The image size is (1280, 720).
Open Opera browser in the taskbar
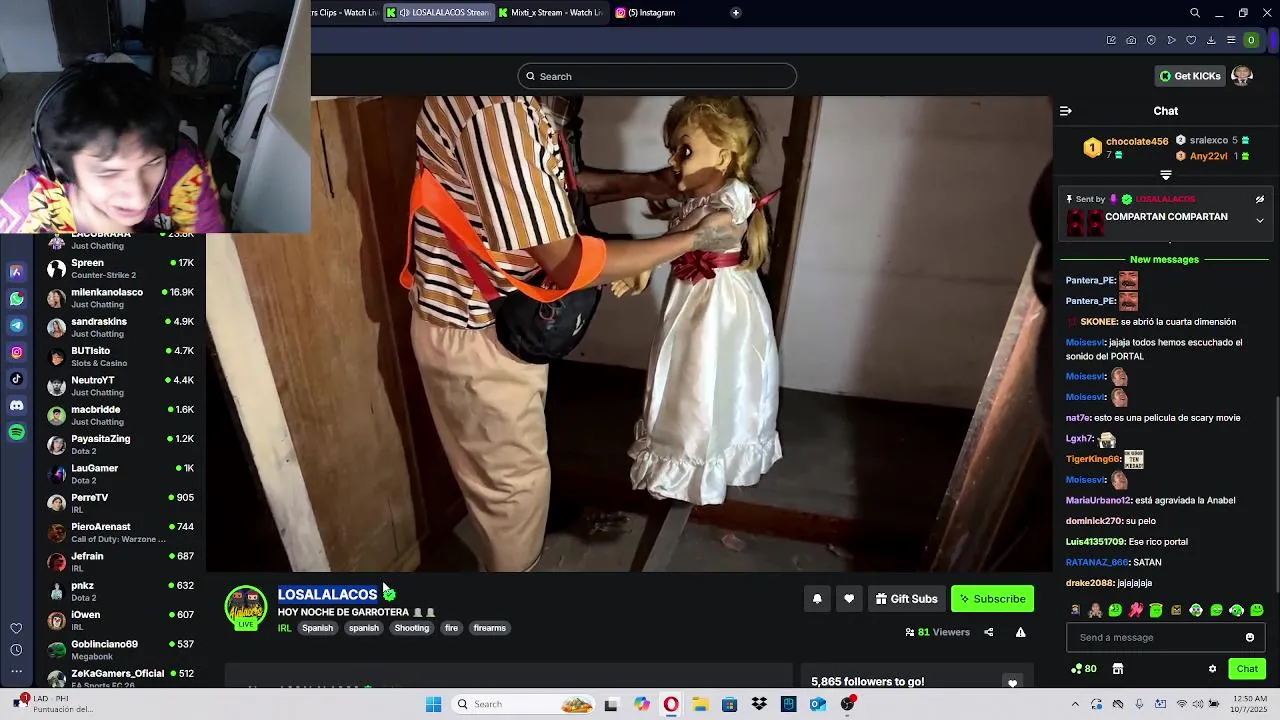671,704
